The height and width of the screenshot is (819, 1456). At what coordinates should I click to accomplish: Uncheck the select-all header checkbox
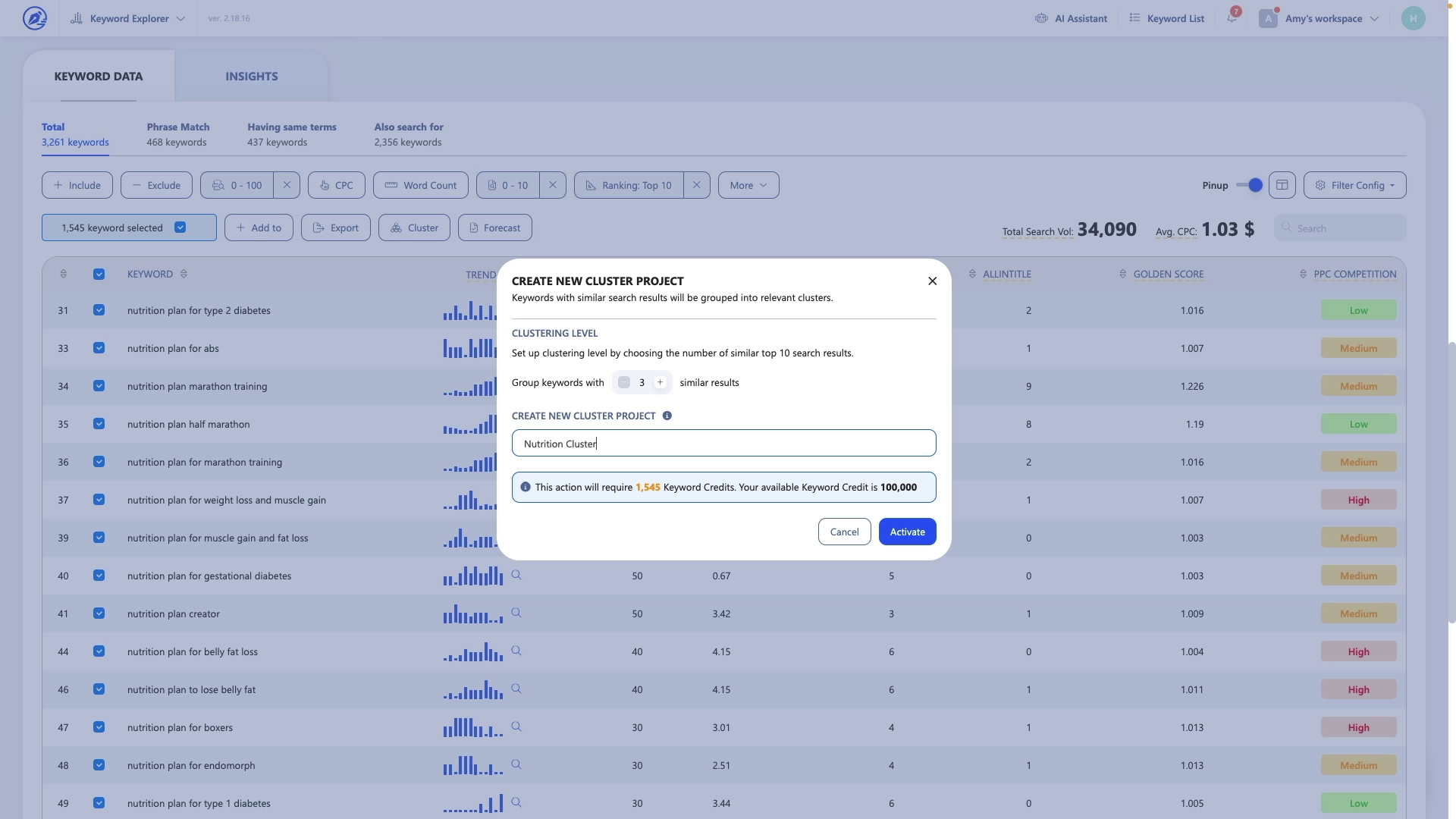tap(99, 274)
